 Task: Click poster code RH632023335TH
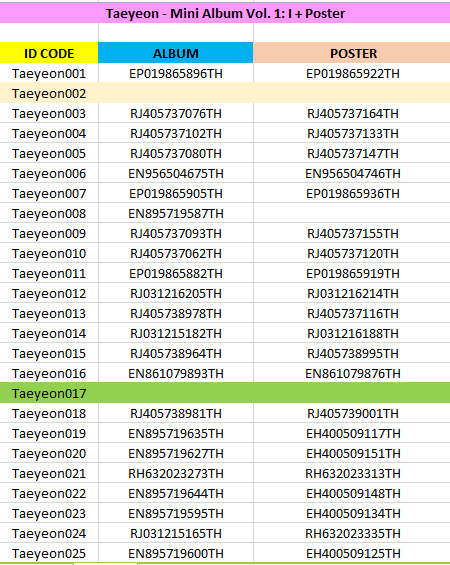(x=353, y=533)
